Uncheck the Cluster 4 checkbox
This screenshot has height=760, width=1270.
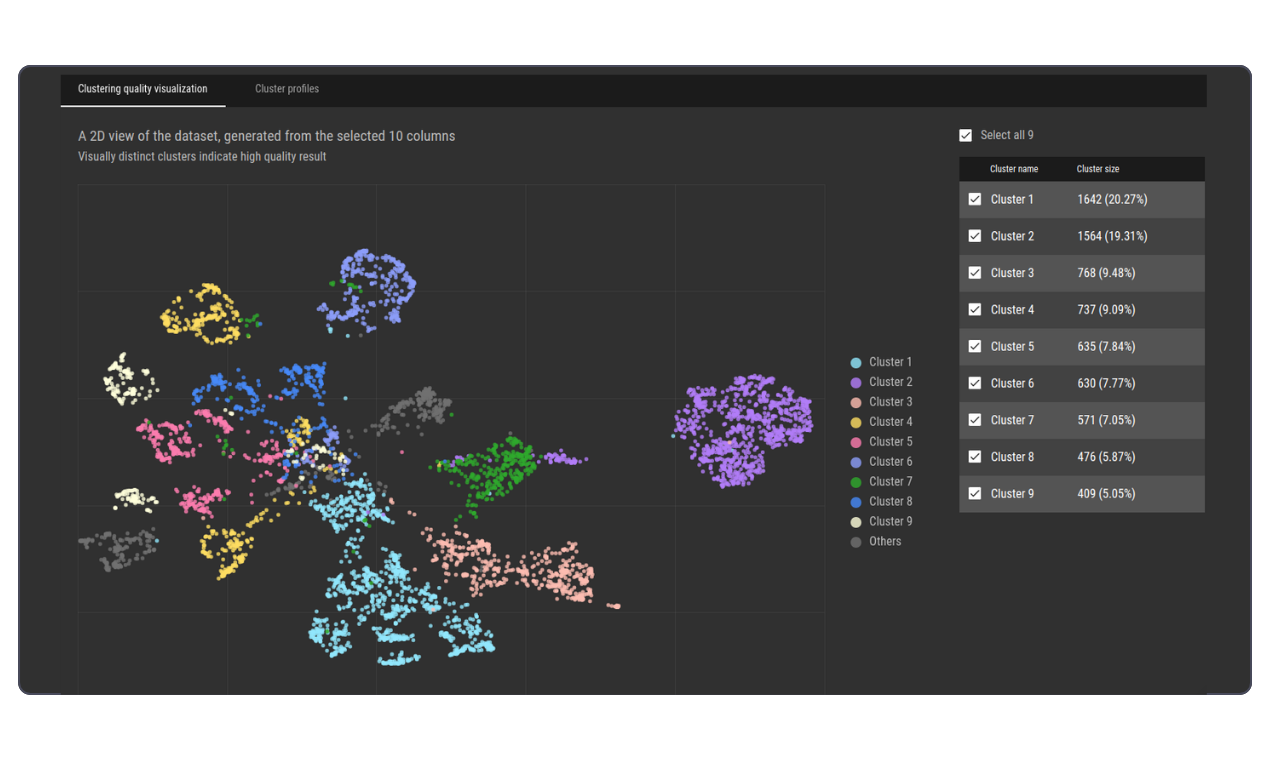coord(975,309)
